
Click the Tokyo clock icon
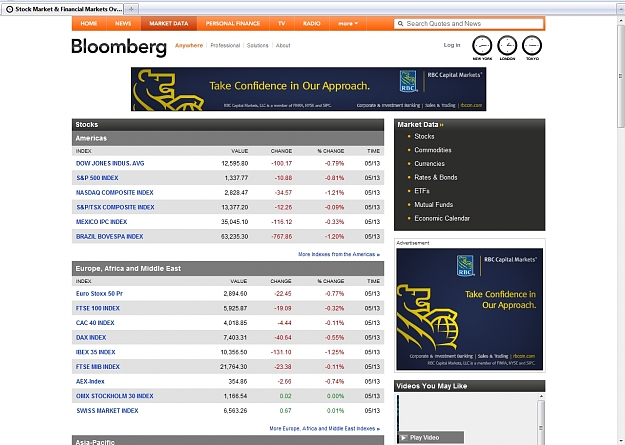tap(532, 45)
